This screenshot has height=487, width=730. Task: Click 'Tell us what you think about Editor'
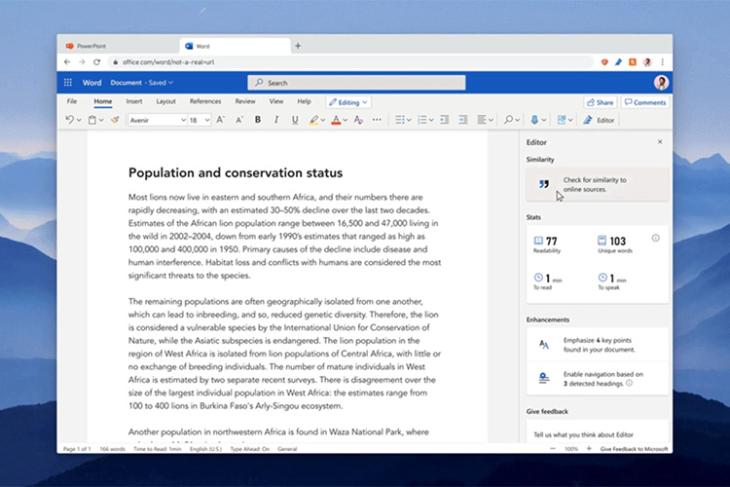point(583,434)
